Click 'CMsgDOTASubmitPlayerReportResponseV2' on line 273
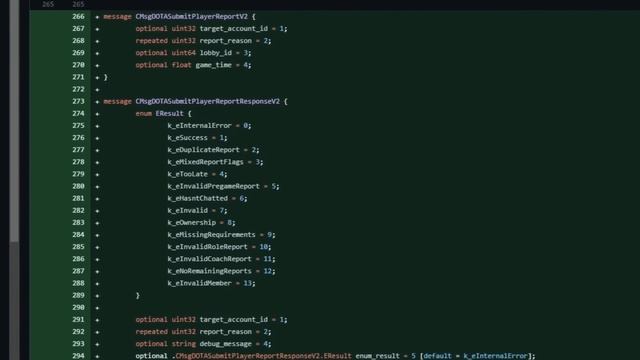Viewport: 640px width, 360px height. tap(208, 101)
